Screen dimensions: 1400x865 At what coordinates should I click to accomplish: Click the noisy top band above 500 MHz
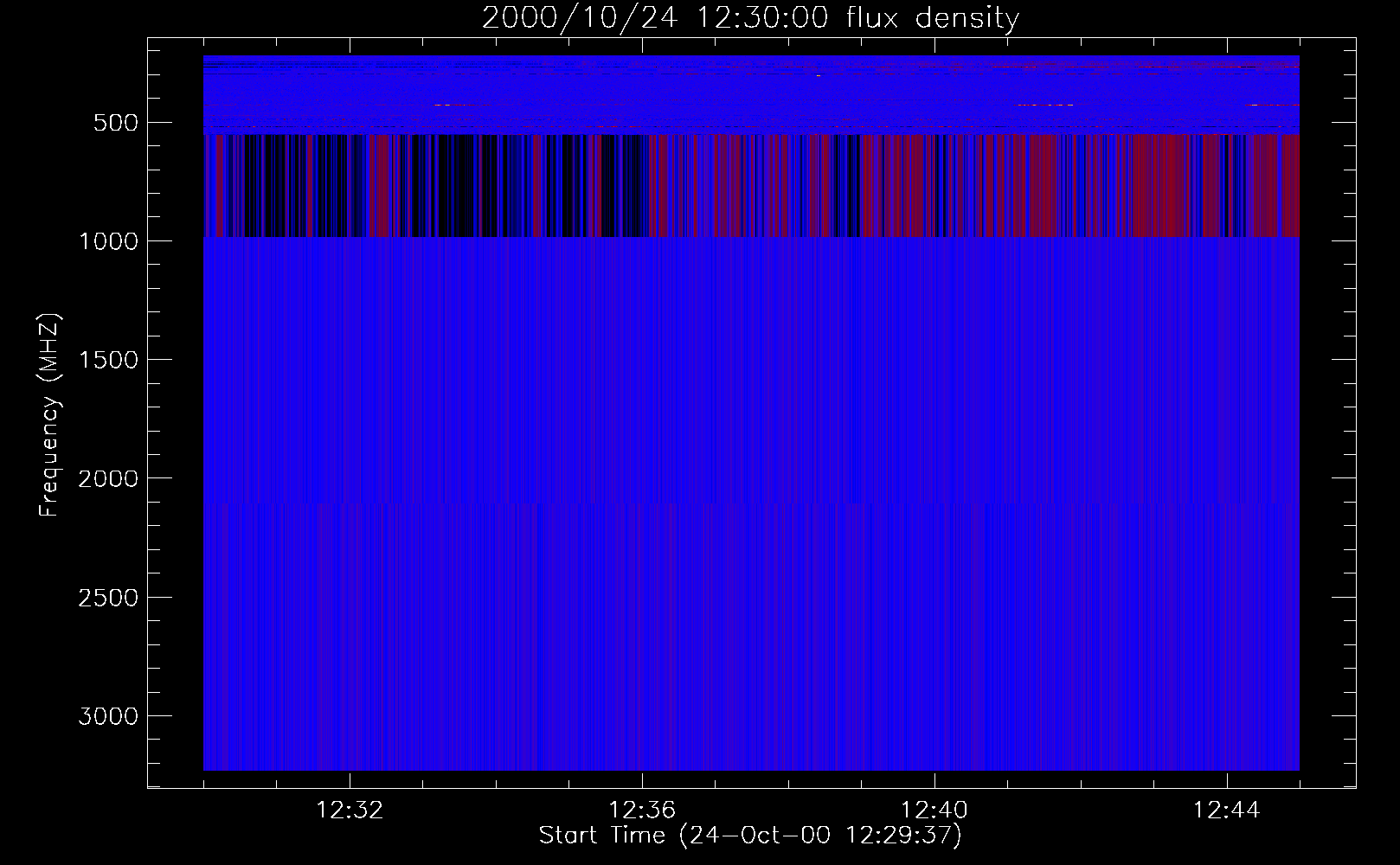(x=751, y=91)
